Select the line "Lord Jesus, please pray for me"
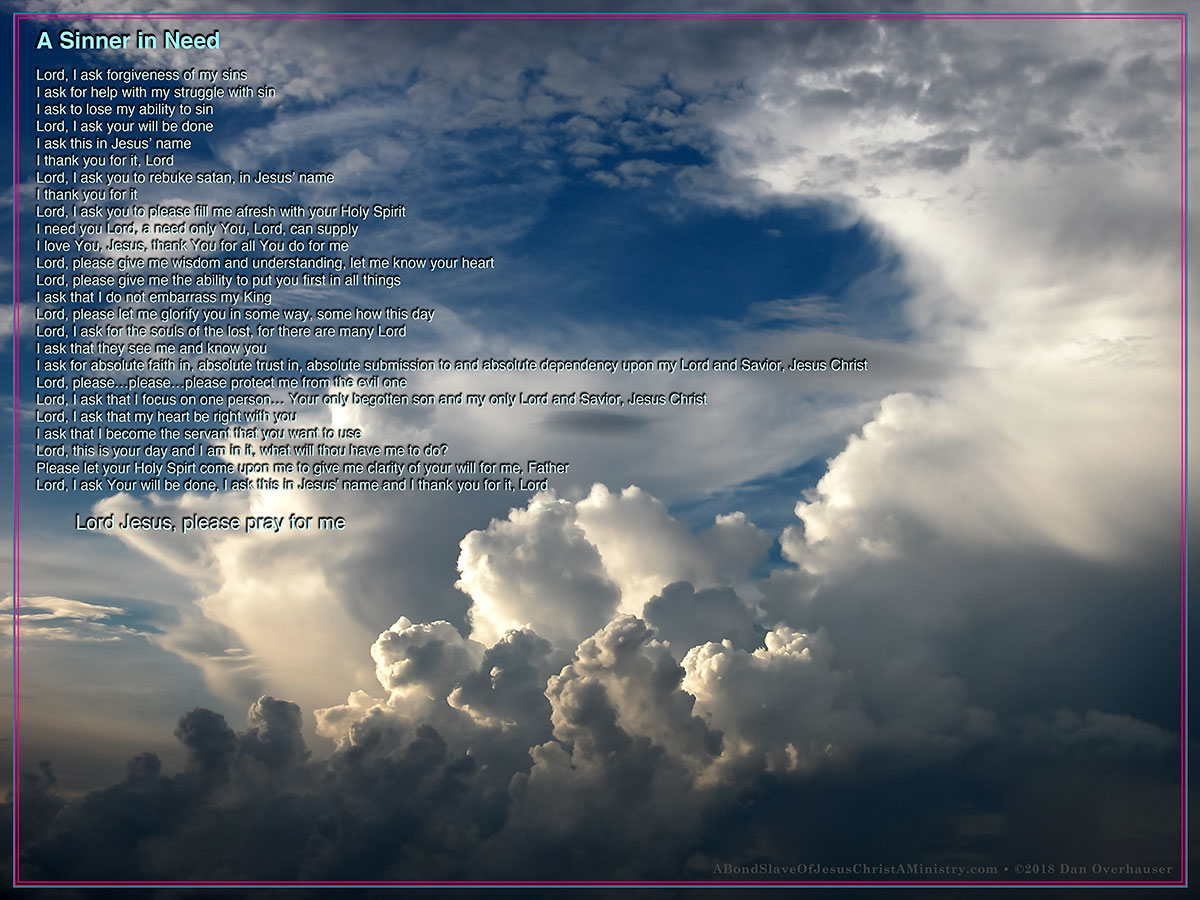1200x900 pixels. [210, 522]
